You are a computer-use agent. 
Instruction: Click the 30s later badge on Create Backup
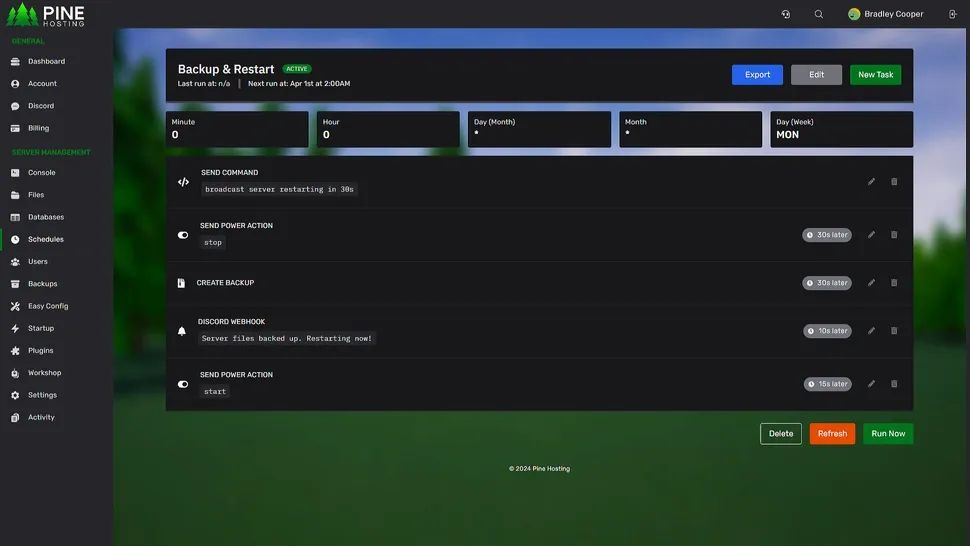(827, 283)
